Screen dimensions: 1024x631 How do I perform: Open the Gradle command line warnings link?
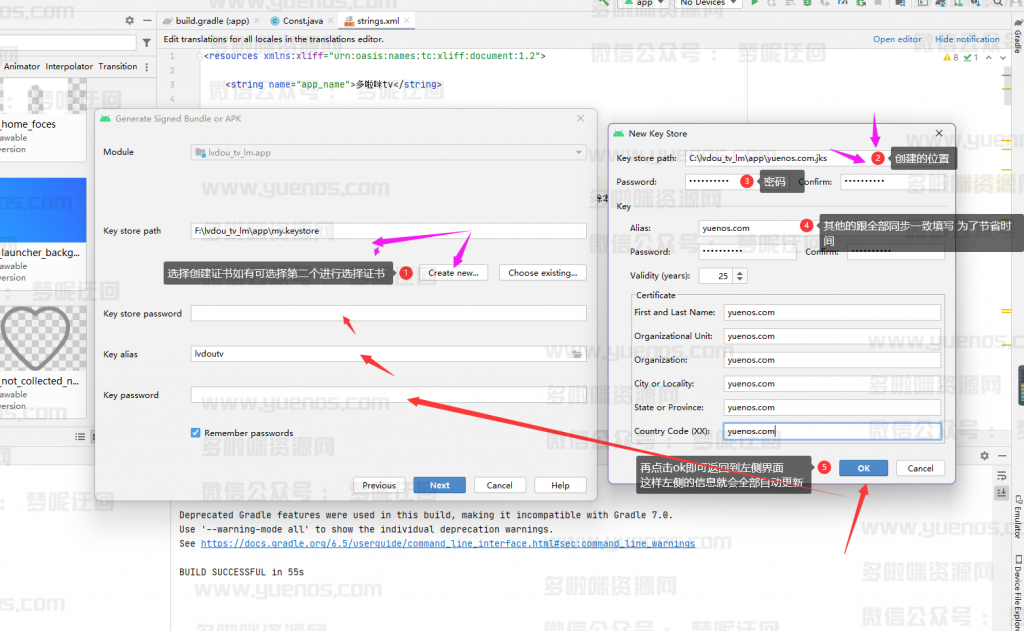point(448,544)
